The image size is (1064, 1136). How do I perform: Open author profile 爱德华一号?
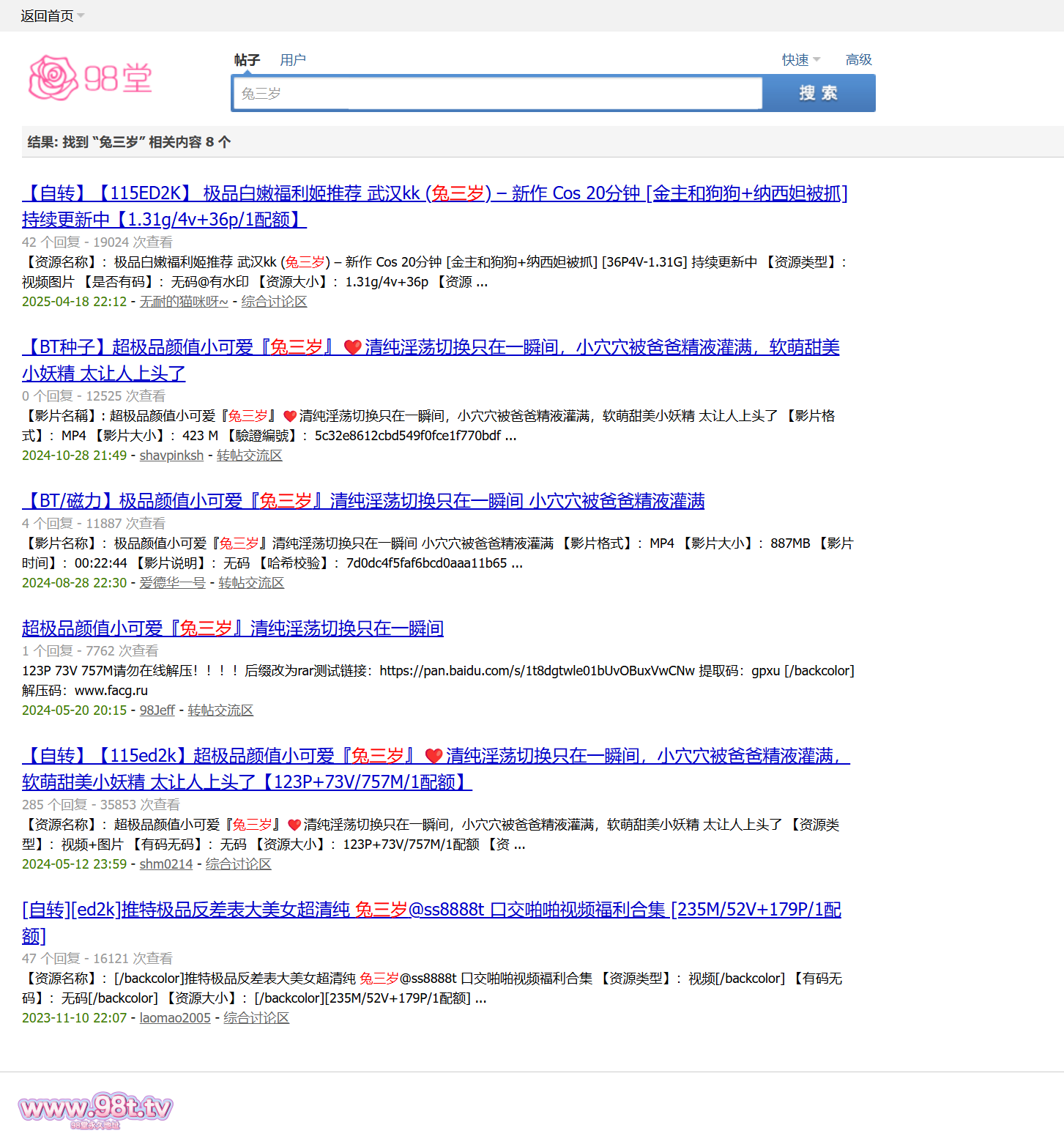click(172, 583)
